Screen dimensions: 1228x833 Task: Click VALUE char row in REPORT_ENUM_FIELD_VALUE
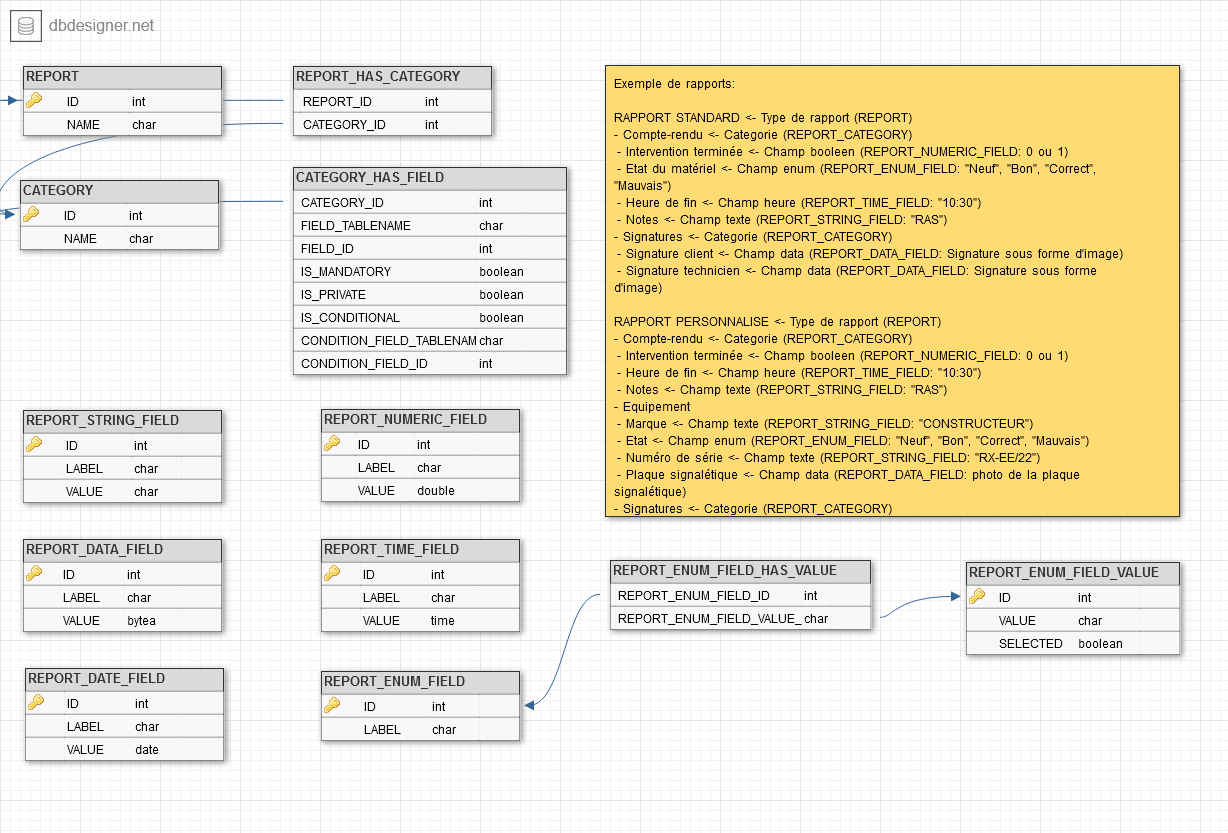(1073, 620)
